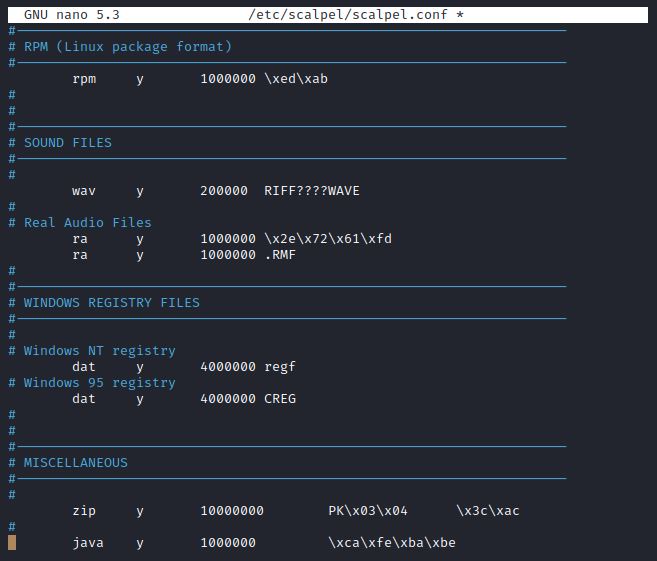Click the zip file type entry
657x561 pixels.
click(84, 511)
